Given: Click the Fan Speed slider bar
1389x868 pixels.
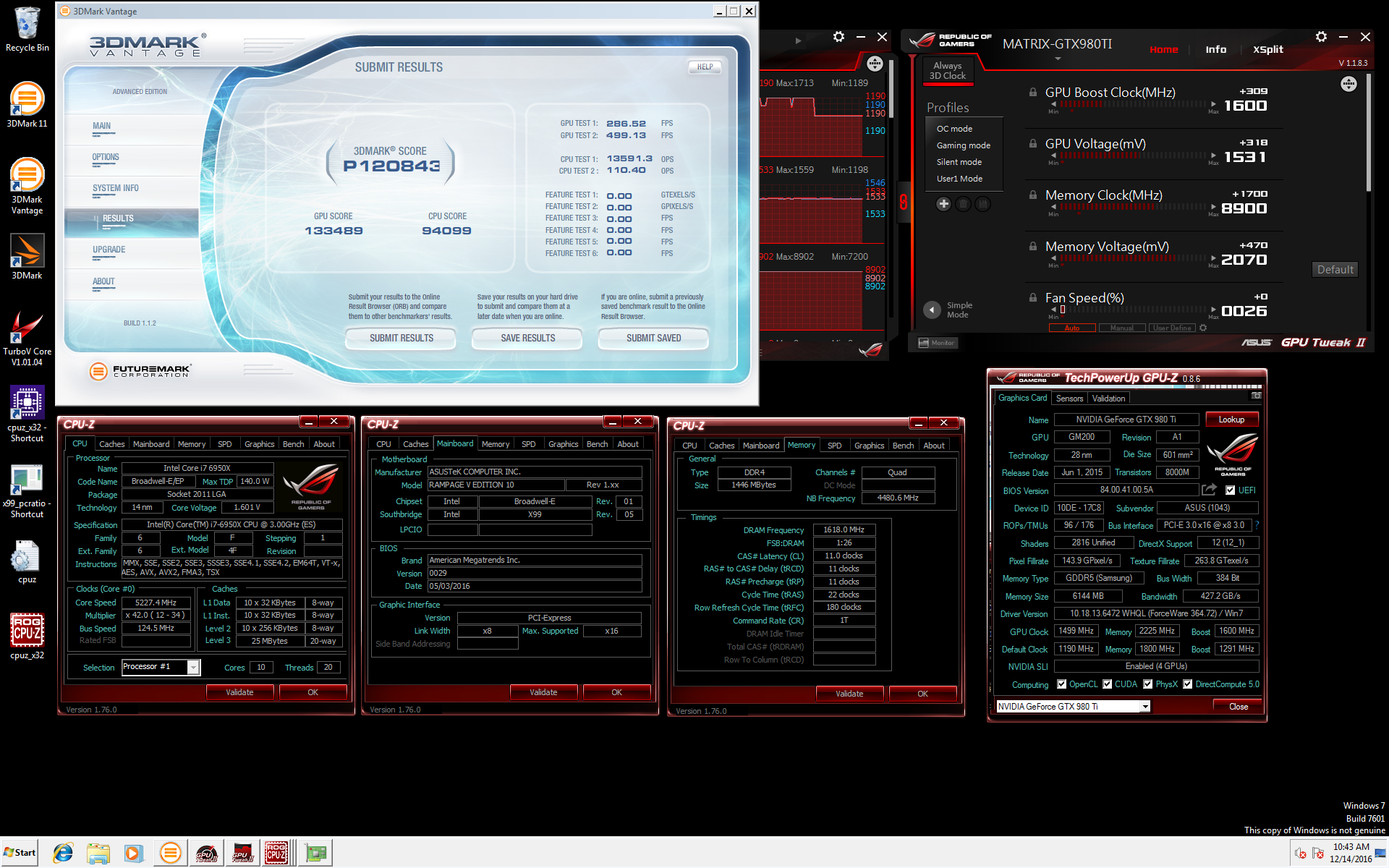Looking at the screenshot, I should [1133, 310].
